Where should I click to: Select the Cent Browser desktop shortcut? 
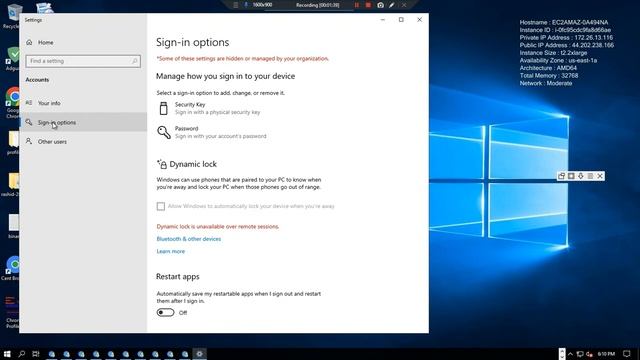(11, 268)
